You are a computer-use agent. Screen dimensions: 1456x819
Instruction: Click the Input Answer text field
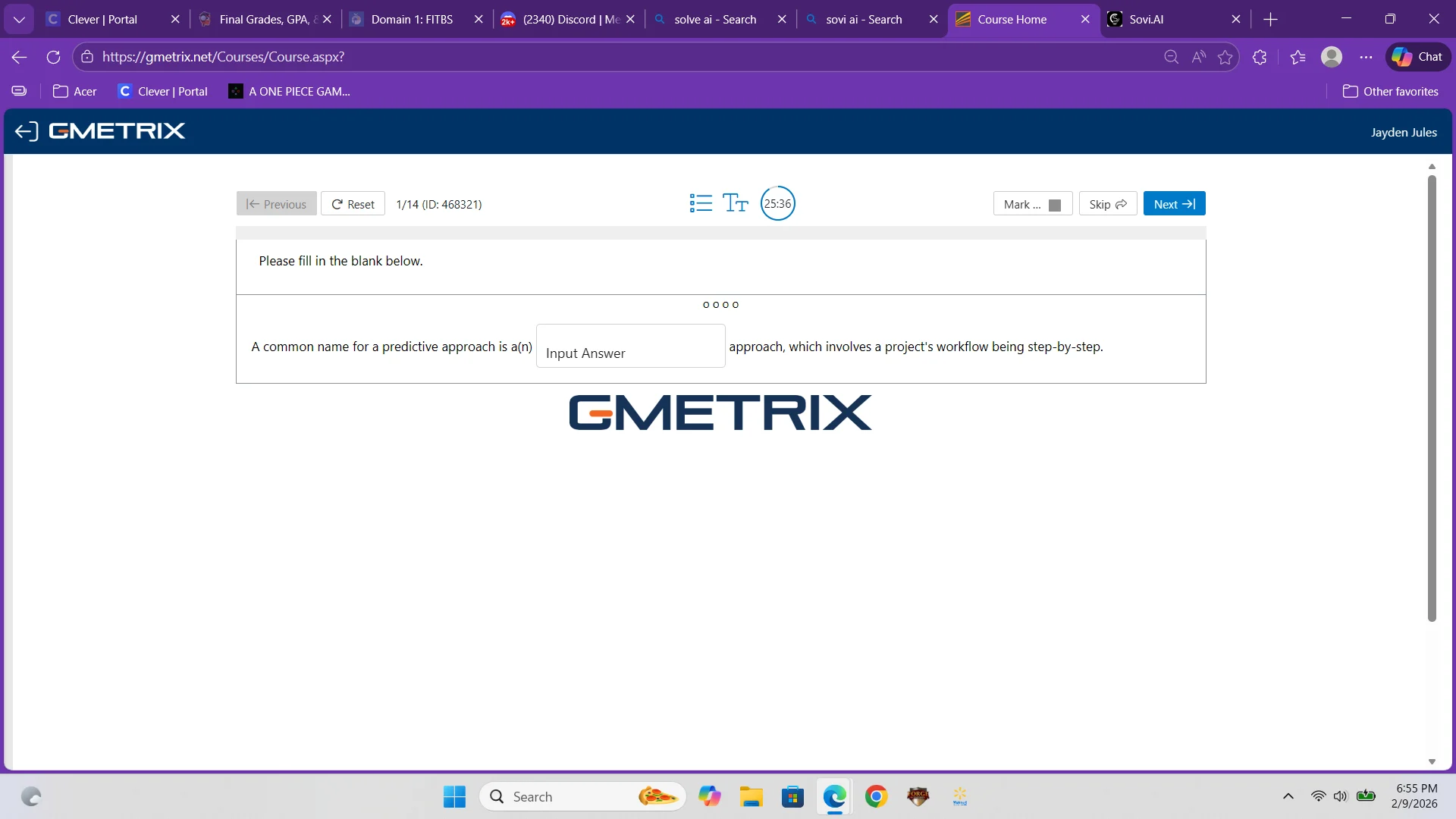pyautogui.click(x=630, y=347)
